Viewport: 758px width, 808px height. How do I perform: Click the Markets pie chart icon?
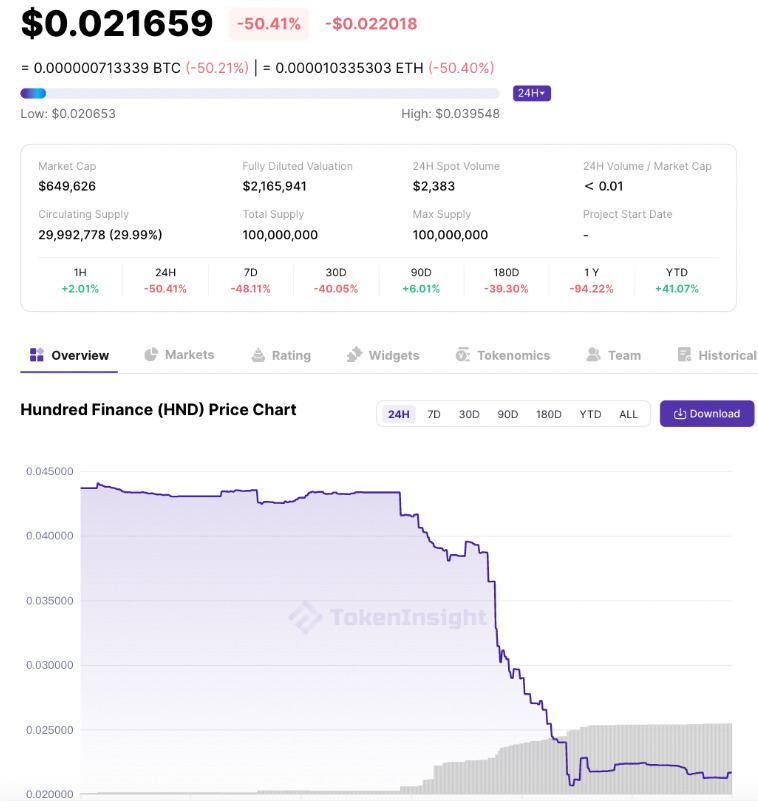tap(151, 354)
